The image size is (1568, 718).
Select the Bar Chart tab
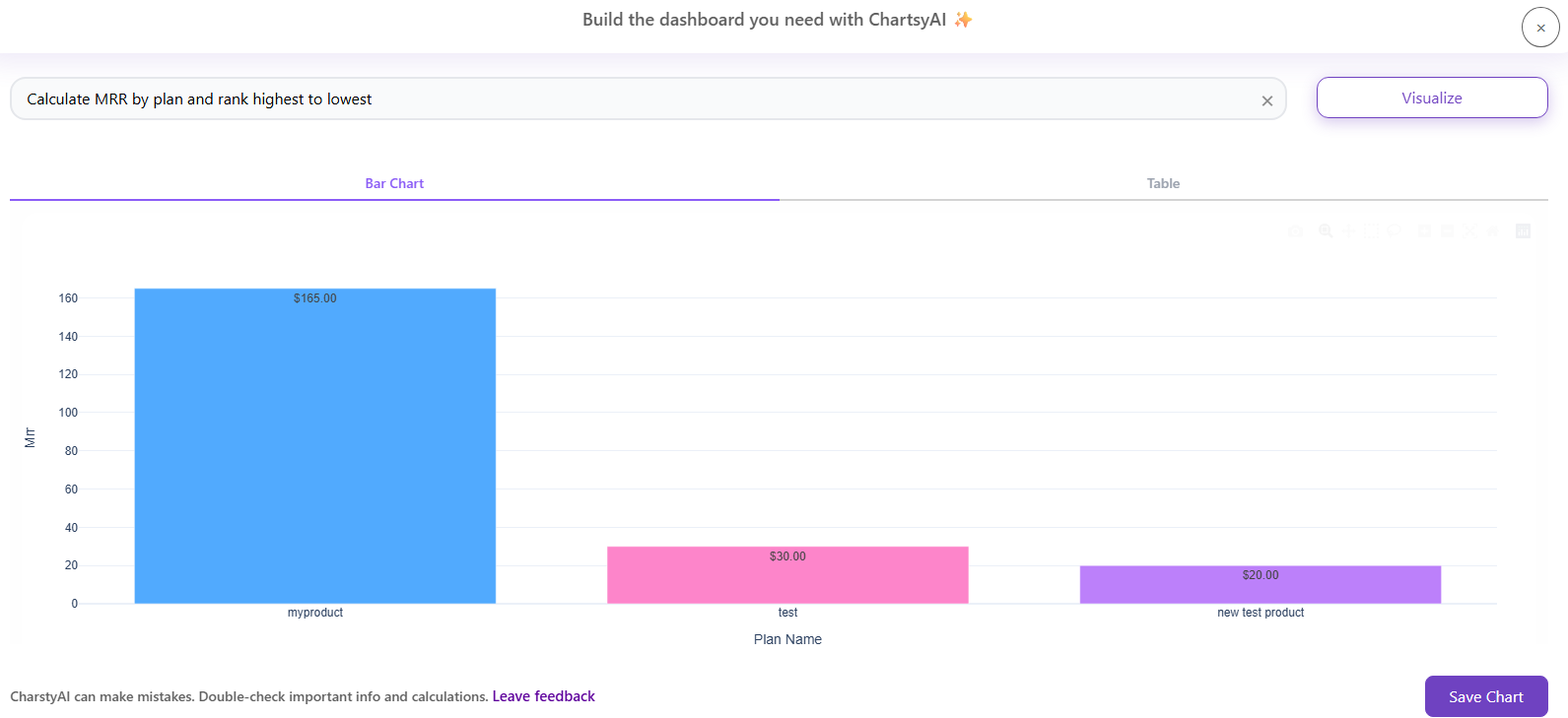point(394,183)
